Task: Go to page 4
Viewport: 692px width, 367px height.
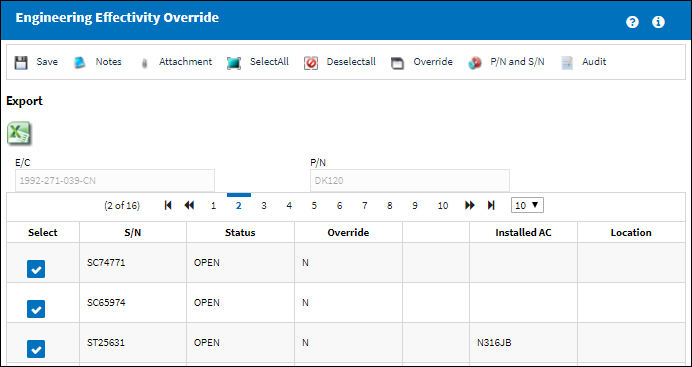Action: pos(289,206)
